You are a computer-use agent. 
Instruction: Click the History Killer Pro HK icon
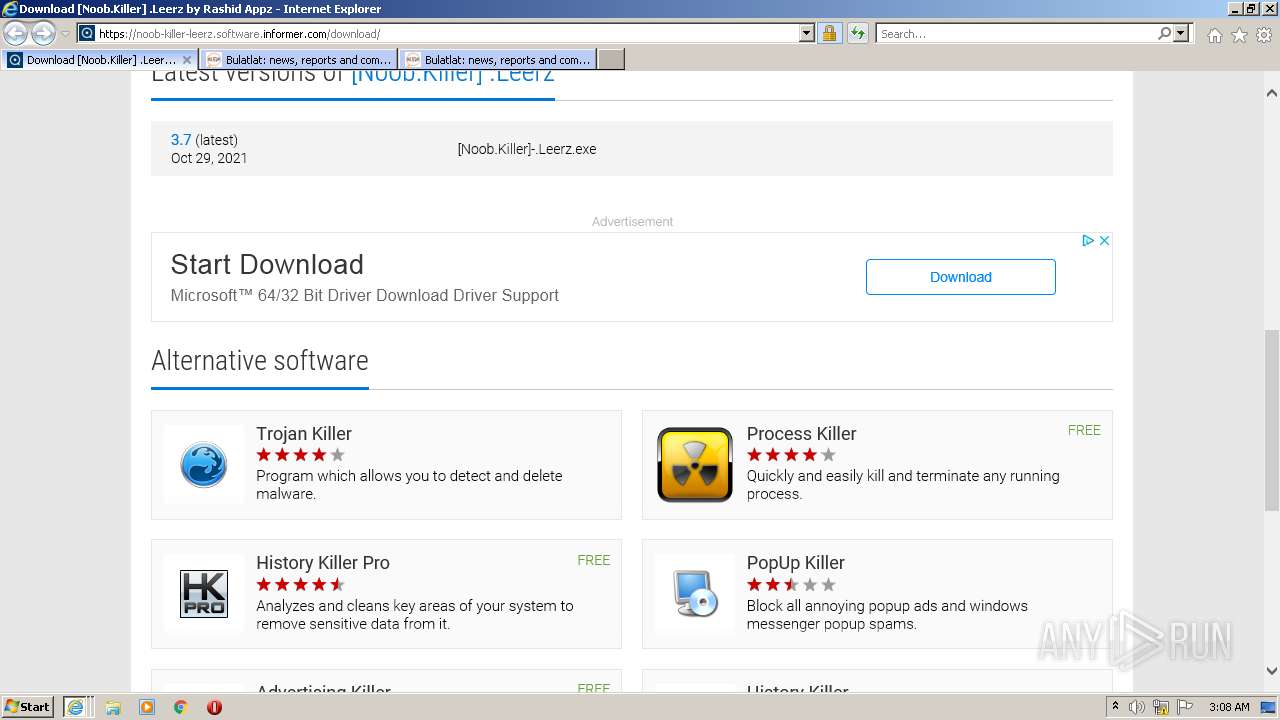204,594
